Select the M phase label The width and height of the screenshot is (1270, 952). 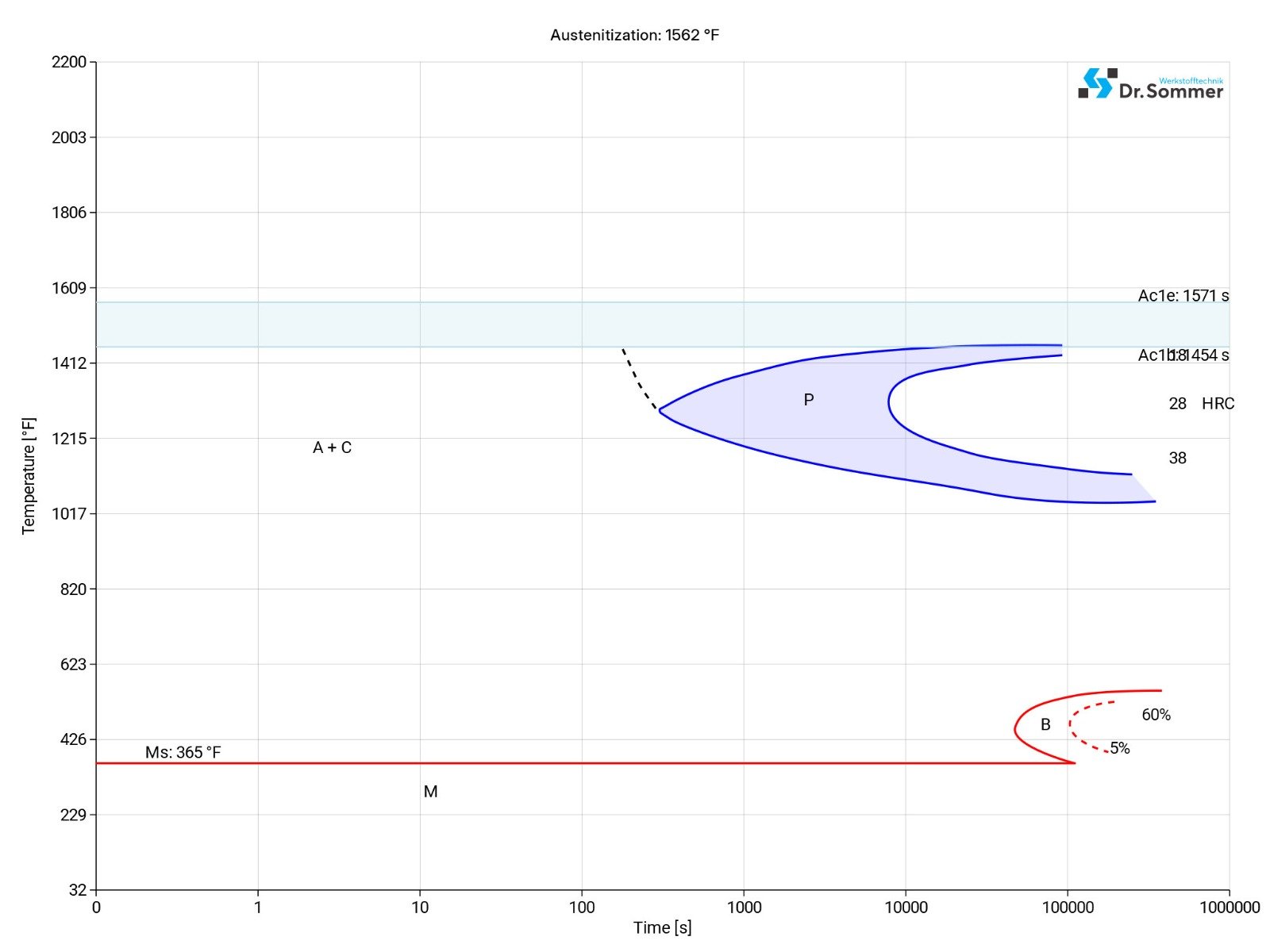[x=430, y=791]
